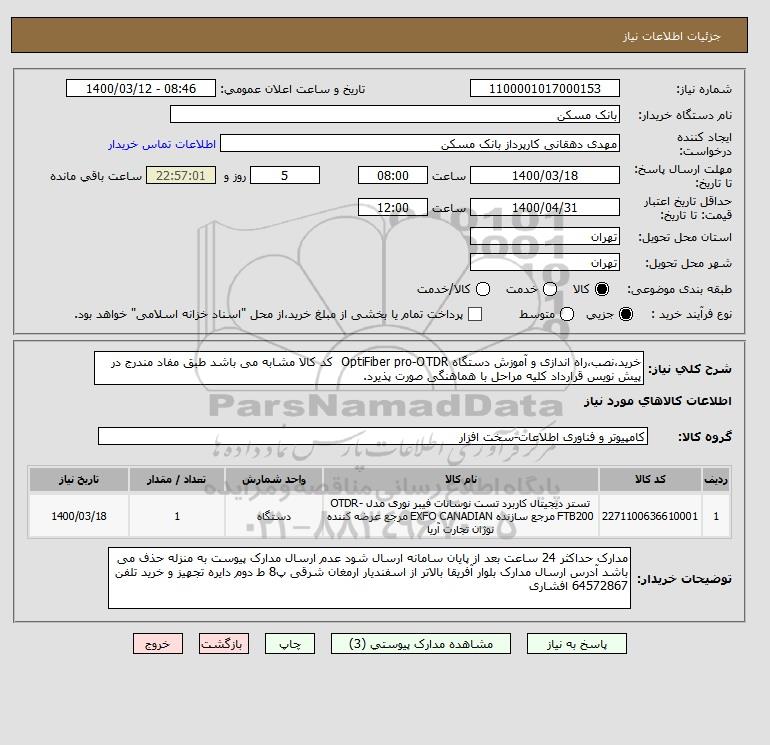Click the بانک مسکن buyer name field
The height and width of the screenshot is (745, 770).
[395, 114]
